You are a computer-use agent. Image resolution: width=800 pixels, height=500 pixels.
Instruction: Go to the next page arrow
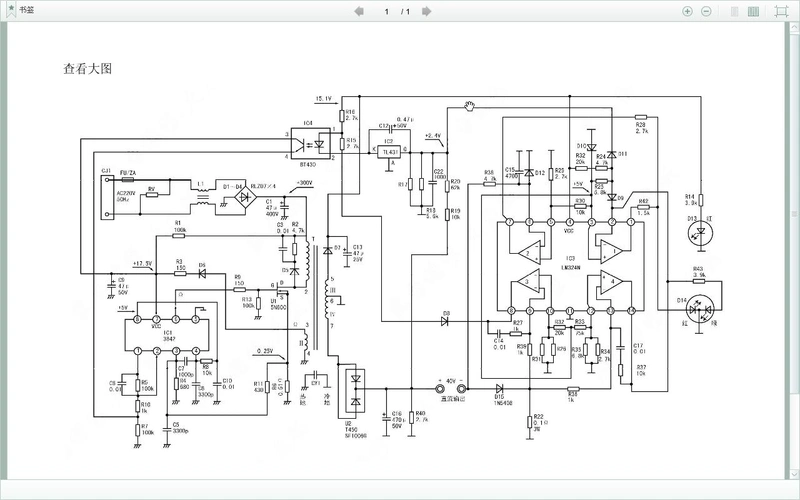[426, 11]
